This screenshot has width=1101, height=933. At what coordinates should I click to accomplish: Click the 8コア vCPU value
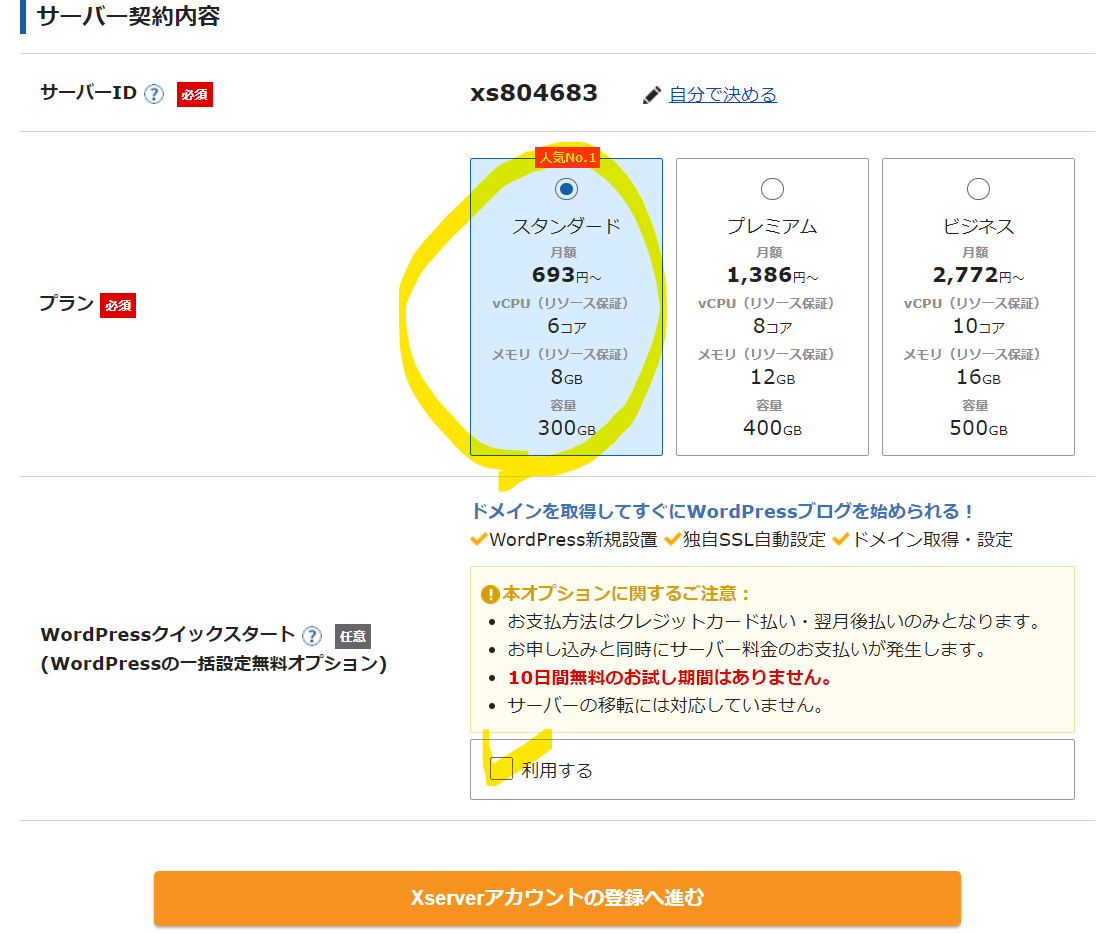click(x=772, y=326)
